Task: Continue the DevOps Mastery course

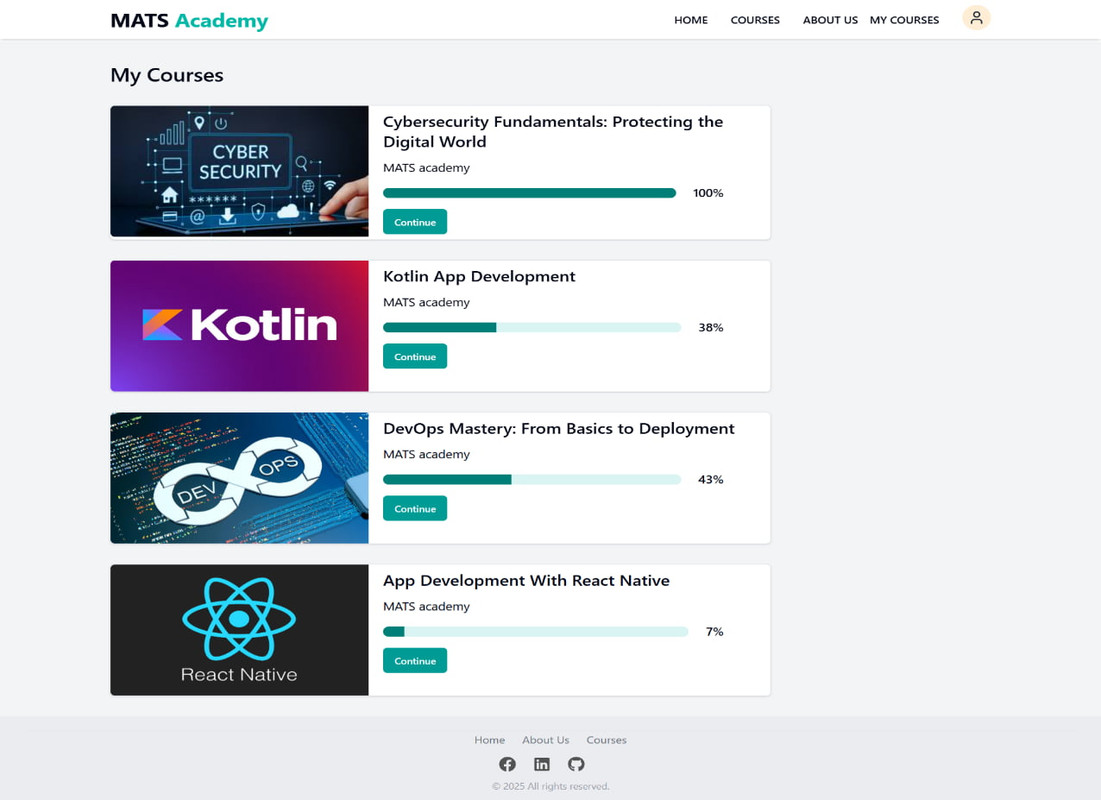Action: (x=415, y=509)
